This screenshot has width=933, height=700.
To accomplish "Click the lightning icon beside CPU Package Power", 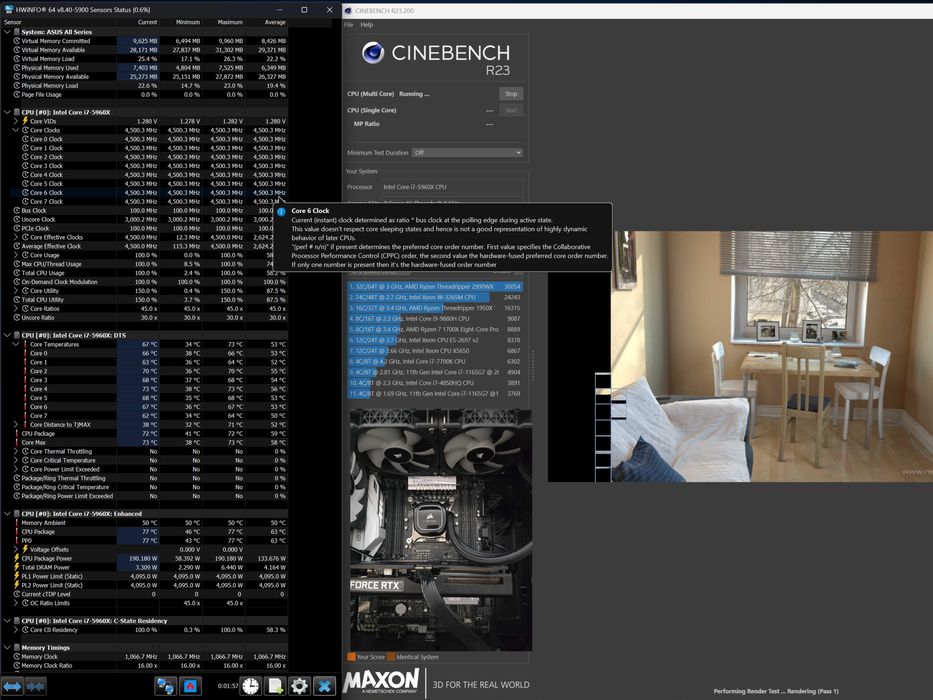I will pos(17,558).
